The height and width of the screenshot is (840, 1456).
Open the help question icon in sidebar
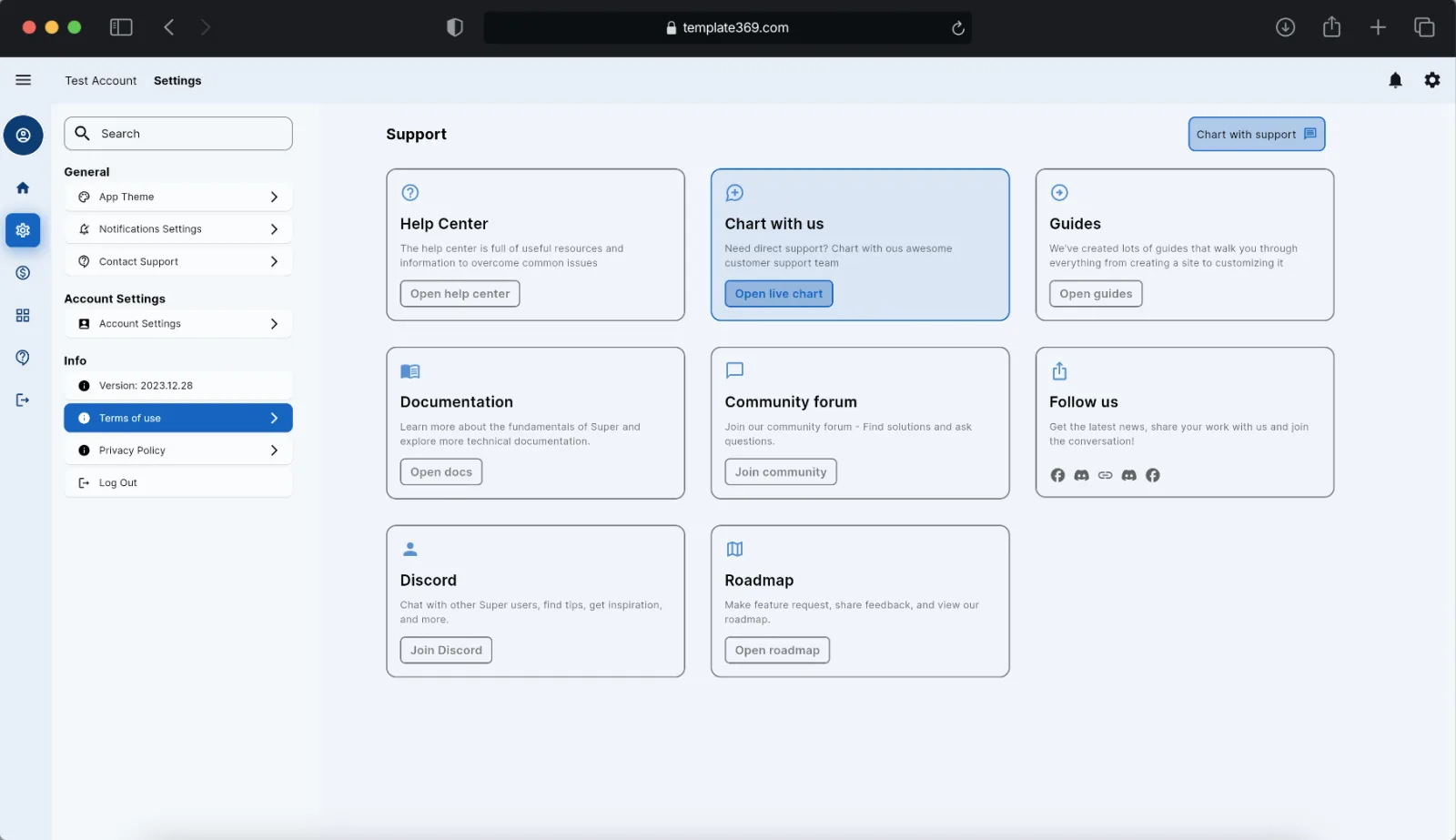point(23,358)
